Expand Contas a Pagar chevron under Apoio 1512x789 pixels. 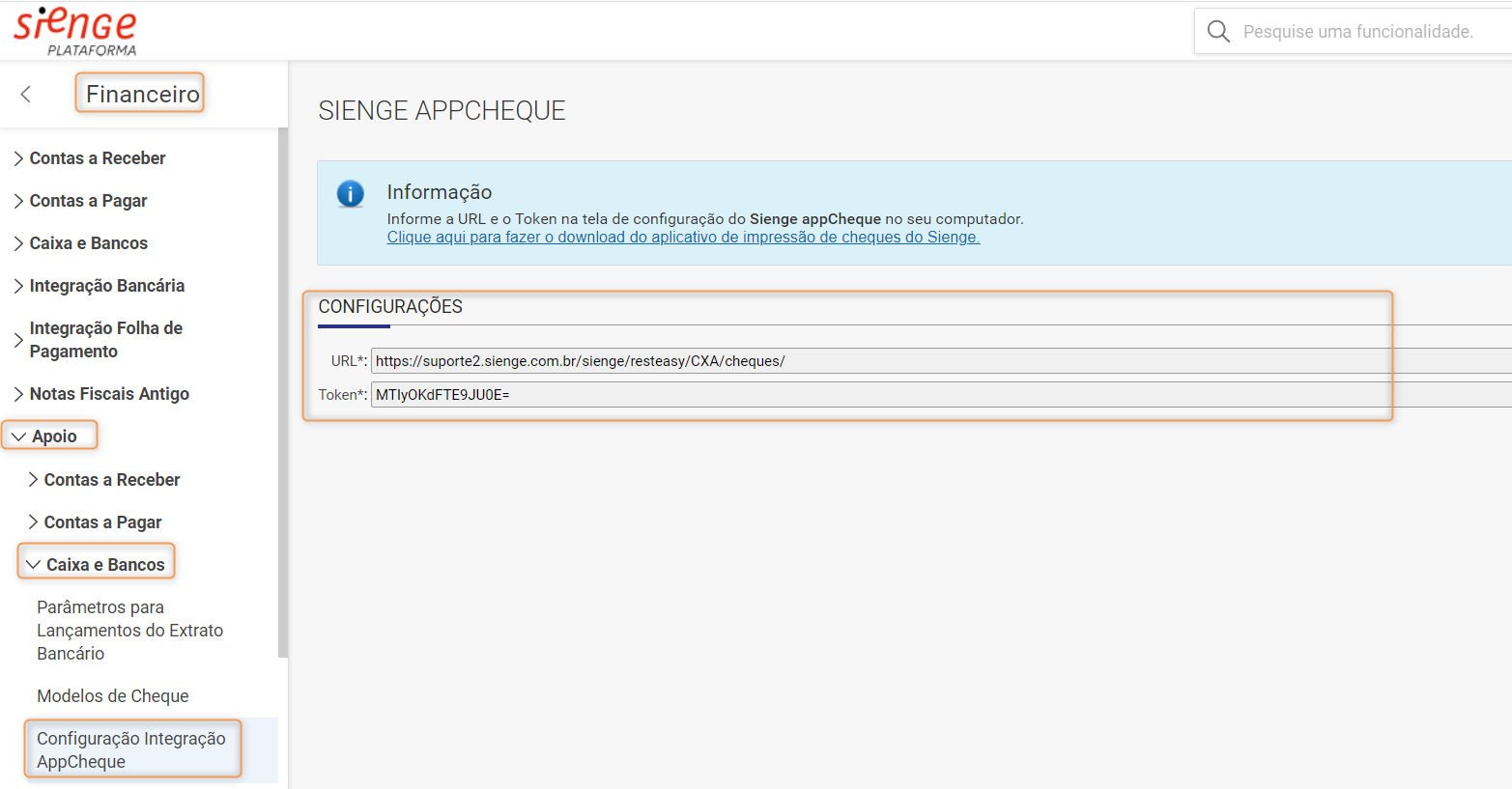pyautogui.click(x=33, y=522)
